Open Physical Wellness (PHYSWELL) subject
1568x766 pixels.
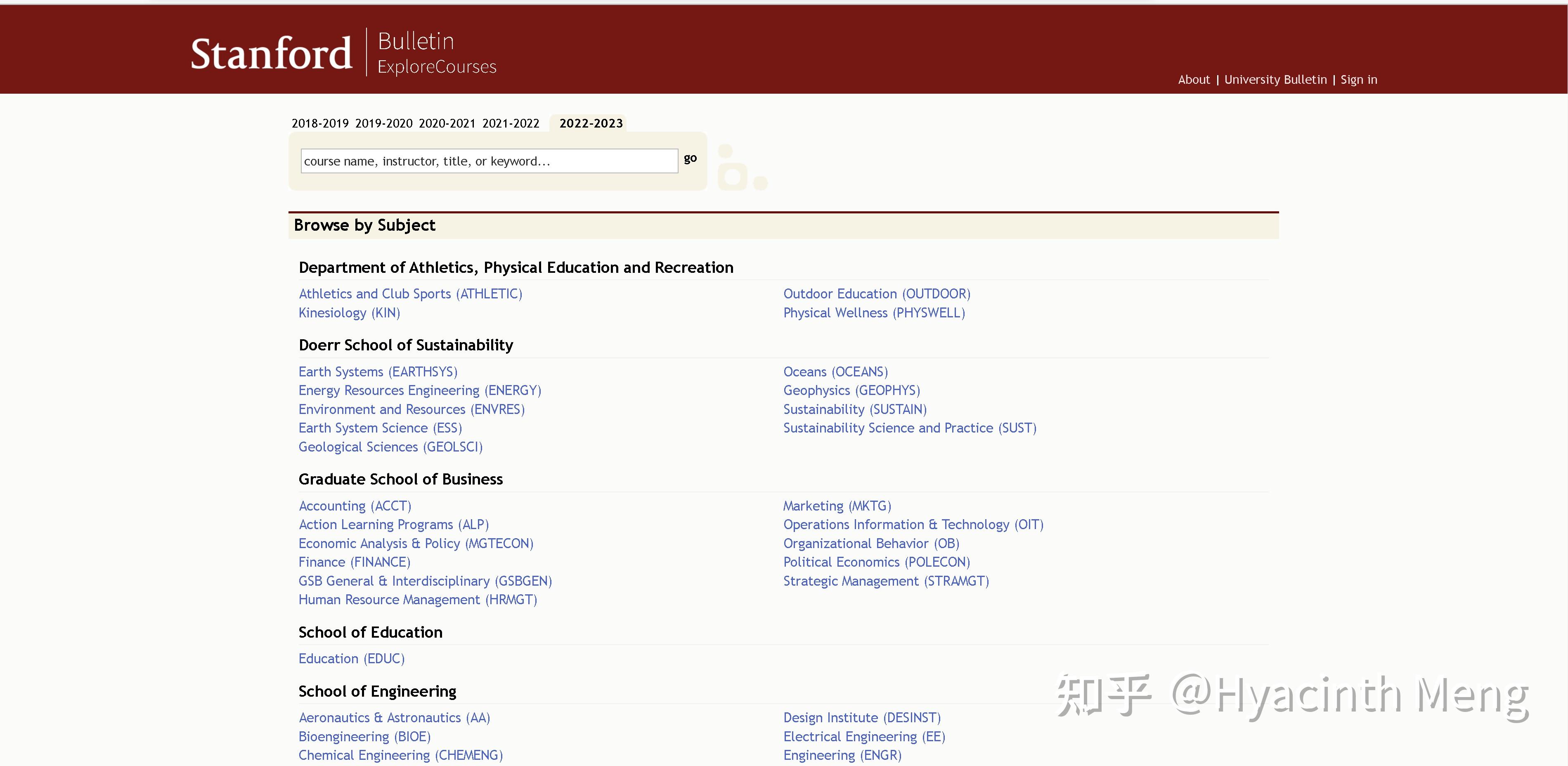873,313
